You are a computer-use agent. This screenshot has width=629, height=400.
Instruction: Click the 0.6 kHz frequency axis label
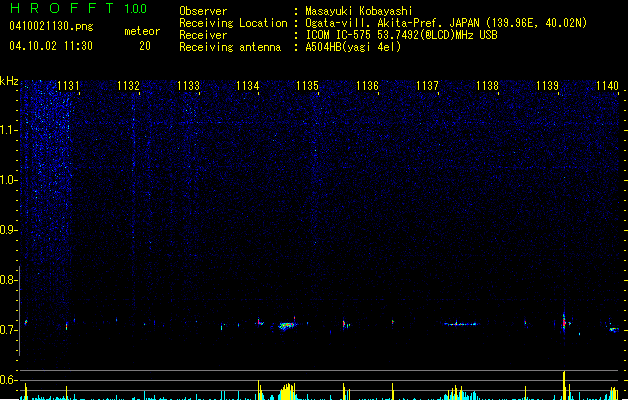click(8, 380)
